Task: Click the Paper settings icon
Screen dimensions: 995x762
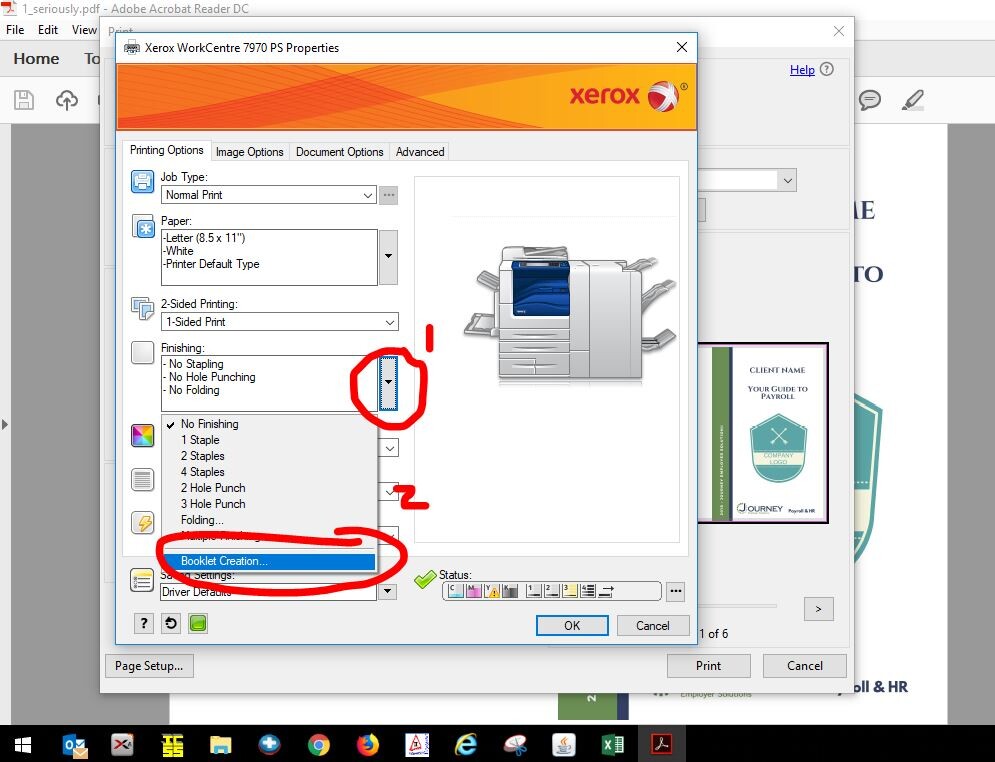Action: coord(142,227)
